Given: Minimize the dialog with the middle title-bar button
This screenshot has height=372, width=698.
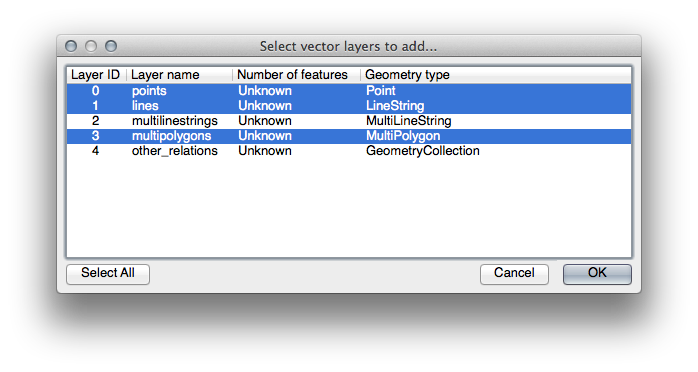Looking at the screenshot, I should [x=91, y=46].
